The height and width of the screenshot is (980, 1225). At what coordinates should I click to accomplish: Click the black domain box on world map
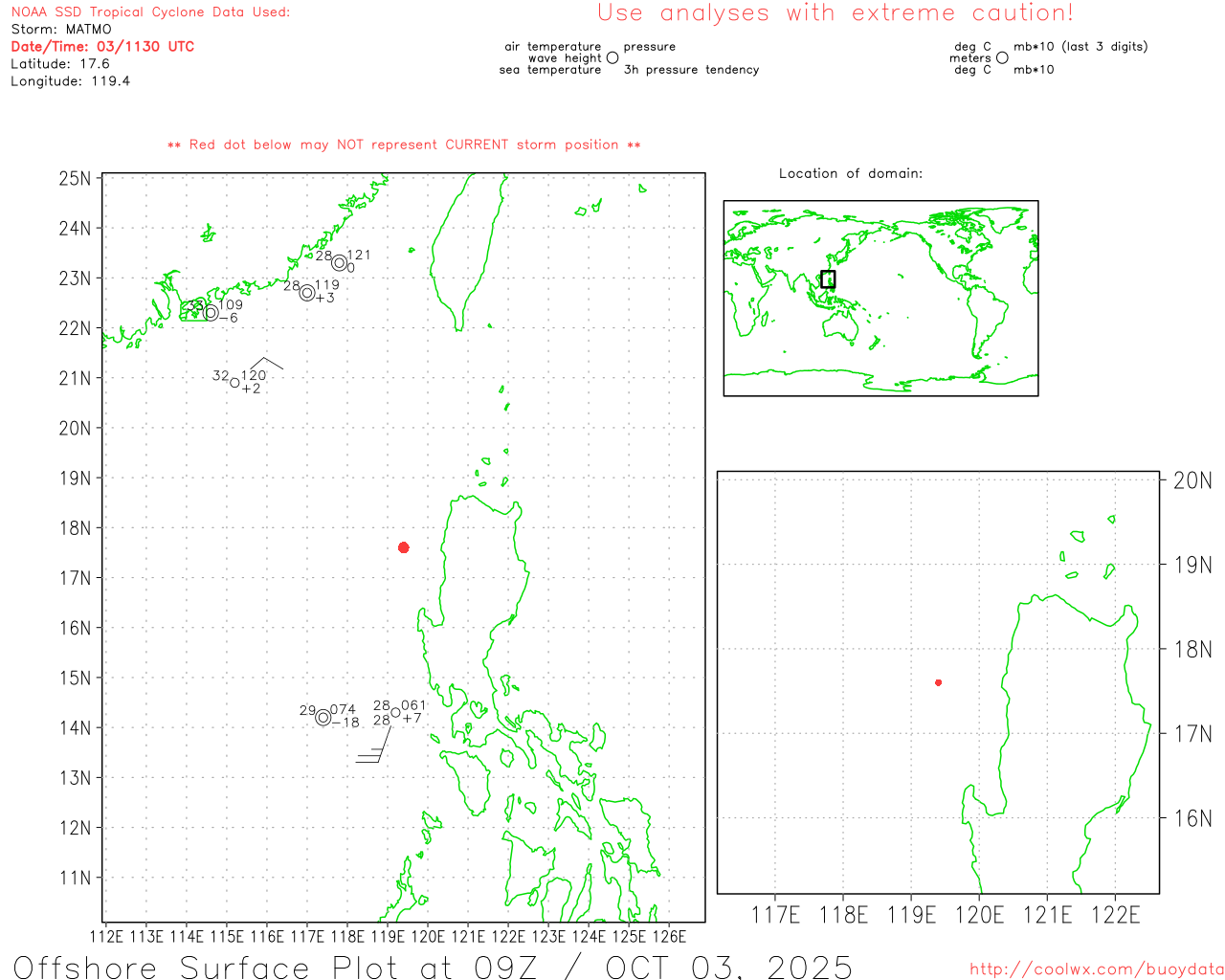pos(828,279)
